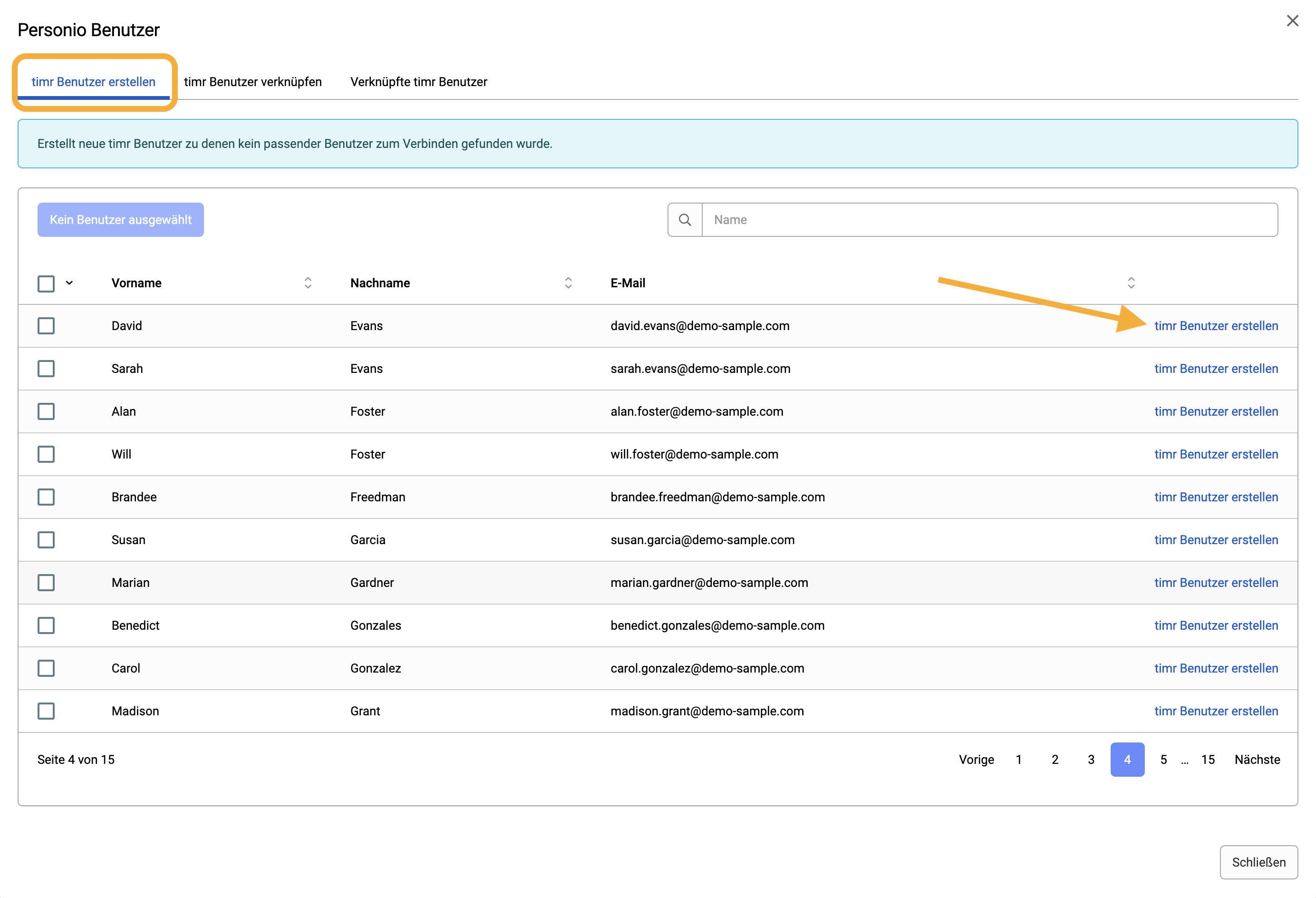Click the first name Madison
The height and width of the screenshot is (898, 1316).
(135, 711)
